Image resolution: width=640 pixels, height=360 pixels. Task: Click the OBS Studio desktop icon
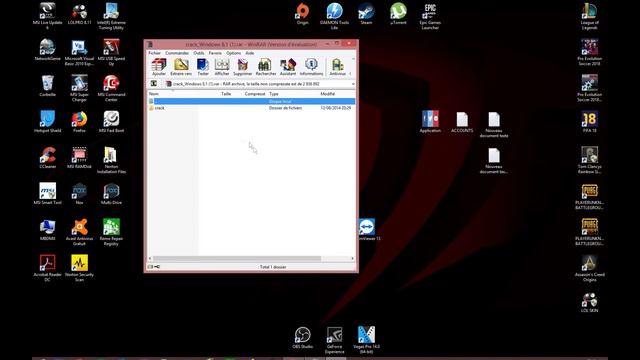click(x=302, y=338)
